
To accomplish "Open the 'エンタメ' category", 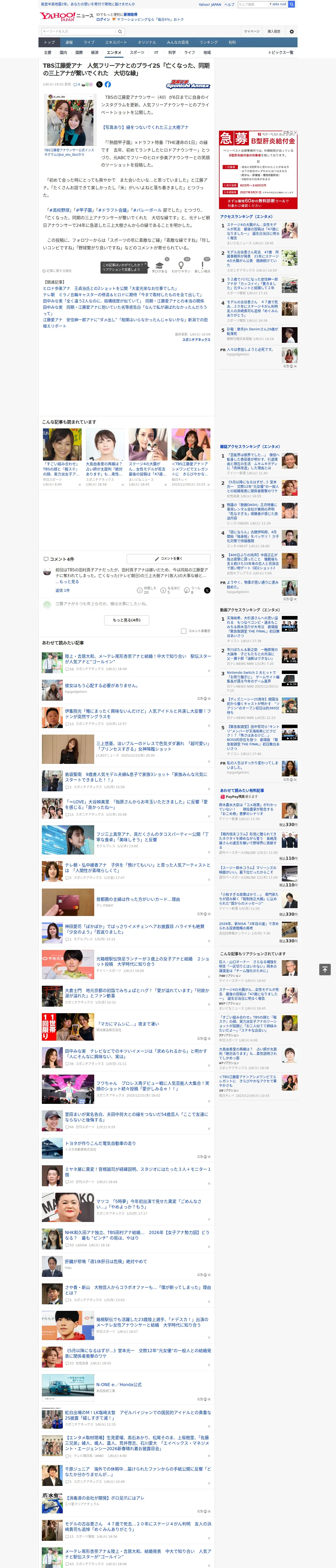I will pos(114,52).
